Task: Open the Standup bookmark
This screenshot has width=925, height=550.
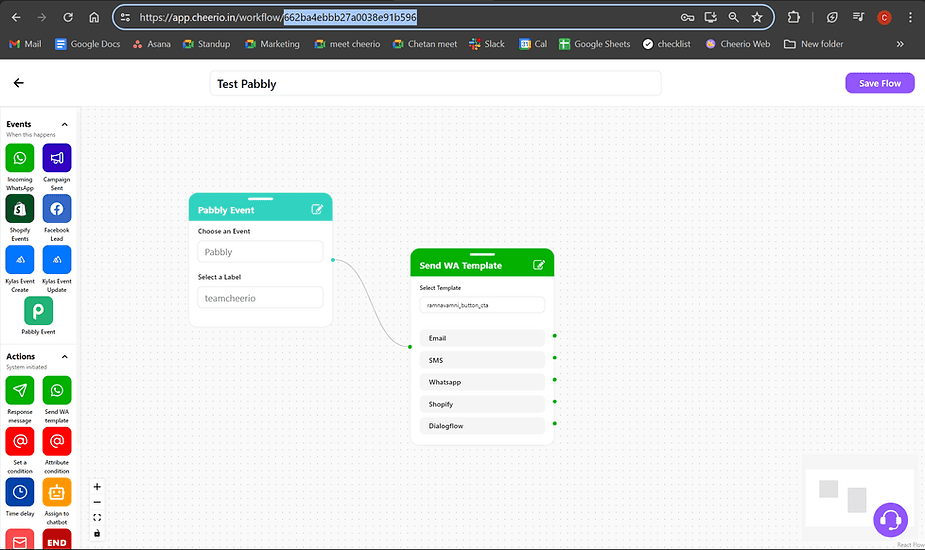Action: [x=206, y=44]
